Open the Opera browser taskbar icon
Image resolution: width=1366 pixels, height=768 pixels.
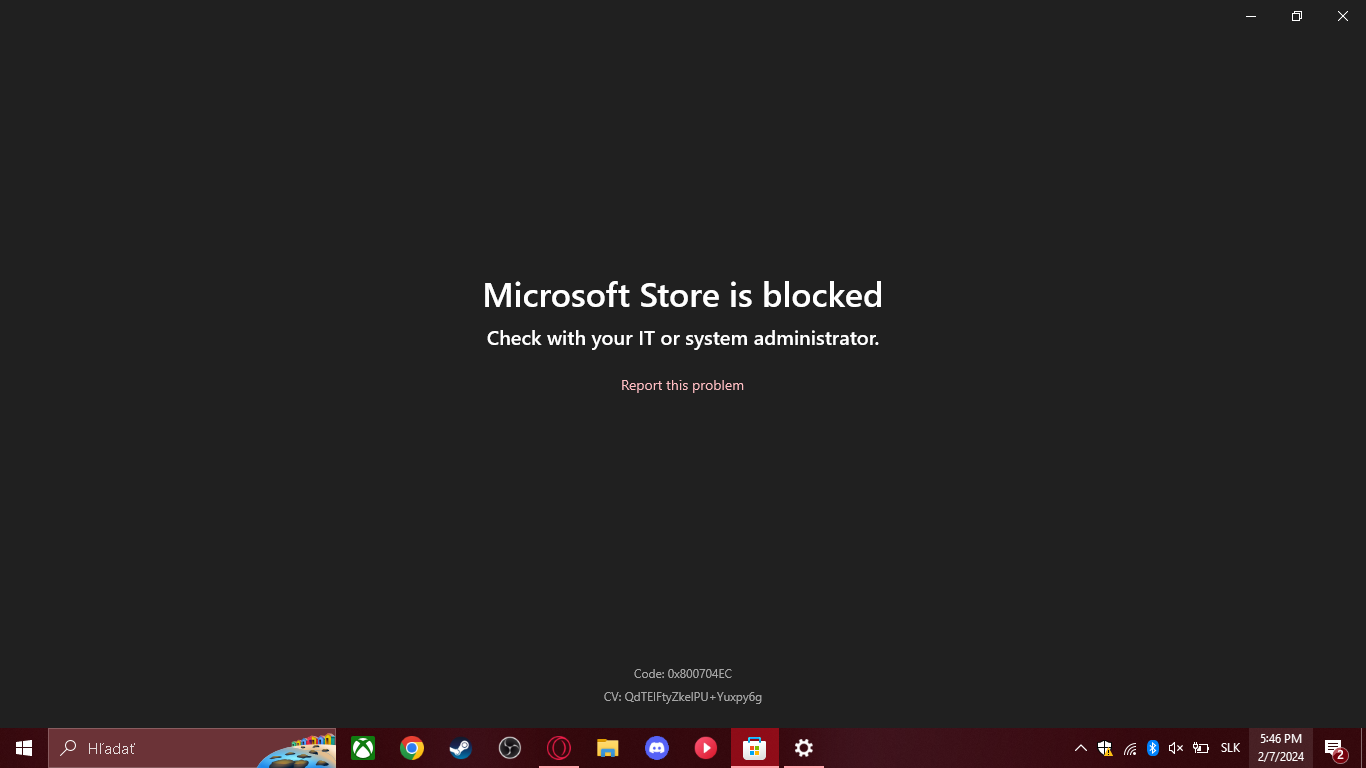pyautogui.click(x=559, y=748)
